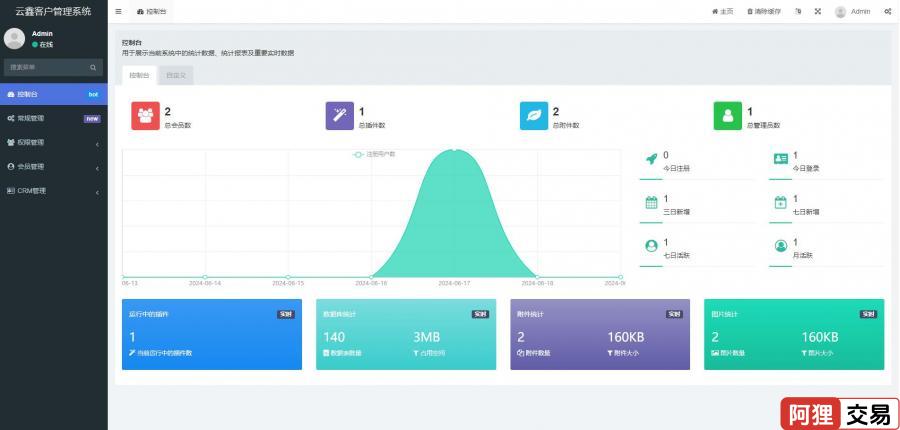This screenshot has width=900, height=430.
Task: Toggle the 注册用户数 chart legend series
Action: click(375, 154)
